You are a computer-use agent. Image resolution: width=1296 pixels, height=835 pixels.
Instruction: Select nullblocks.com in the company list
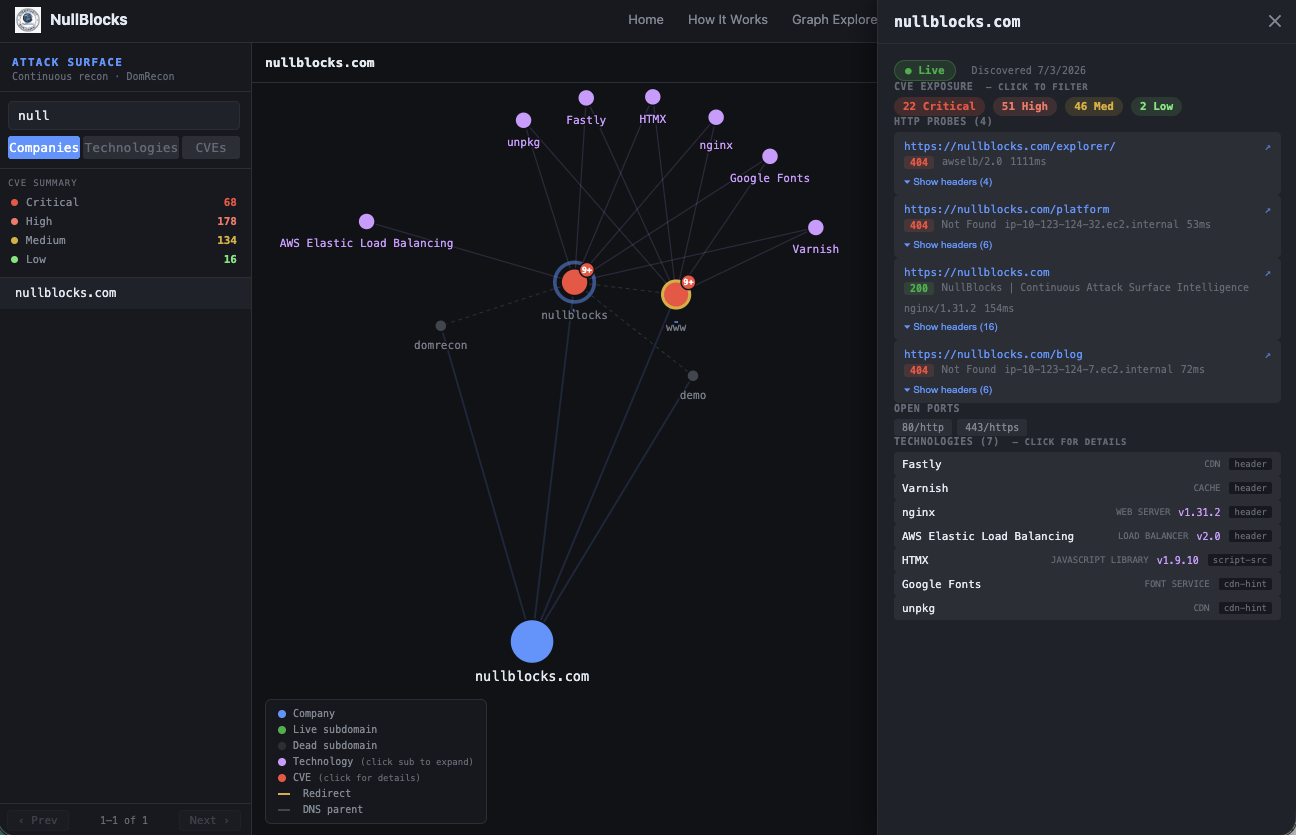pos(125,293)
